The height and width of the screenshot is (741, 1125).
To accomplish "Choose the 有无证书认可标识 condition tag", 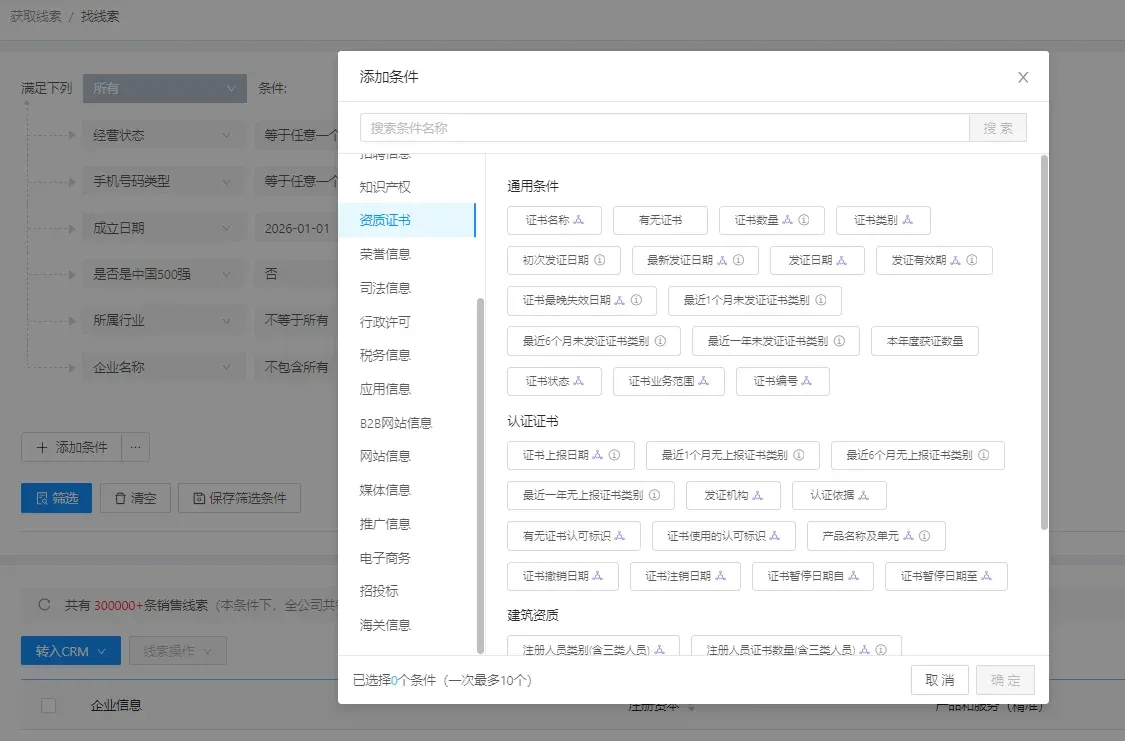I will pyautogui.click(x=573, y=536).
